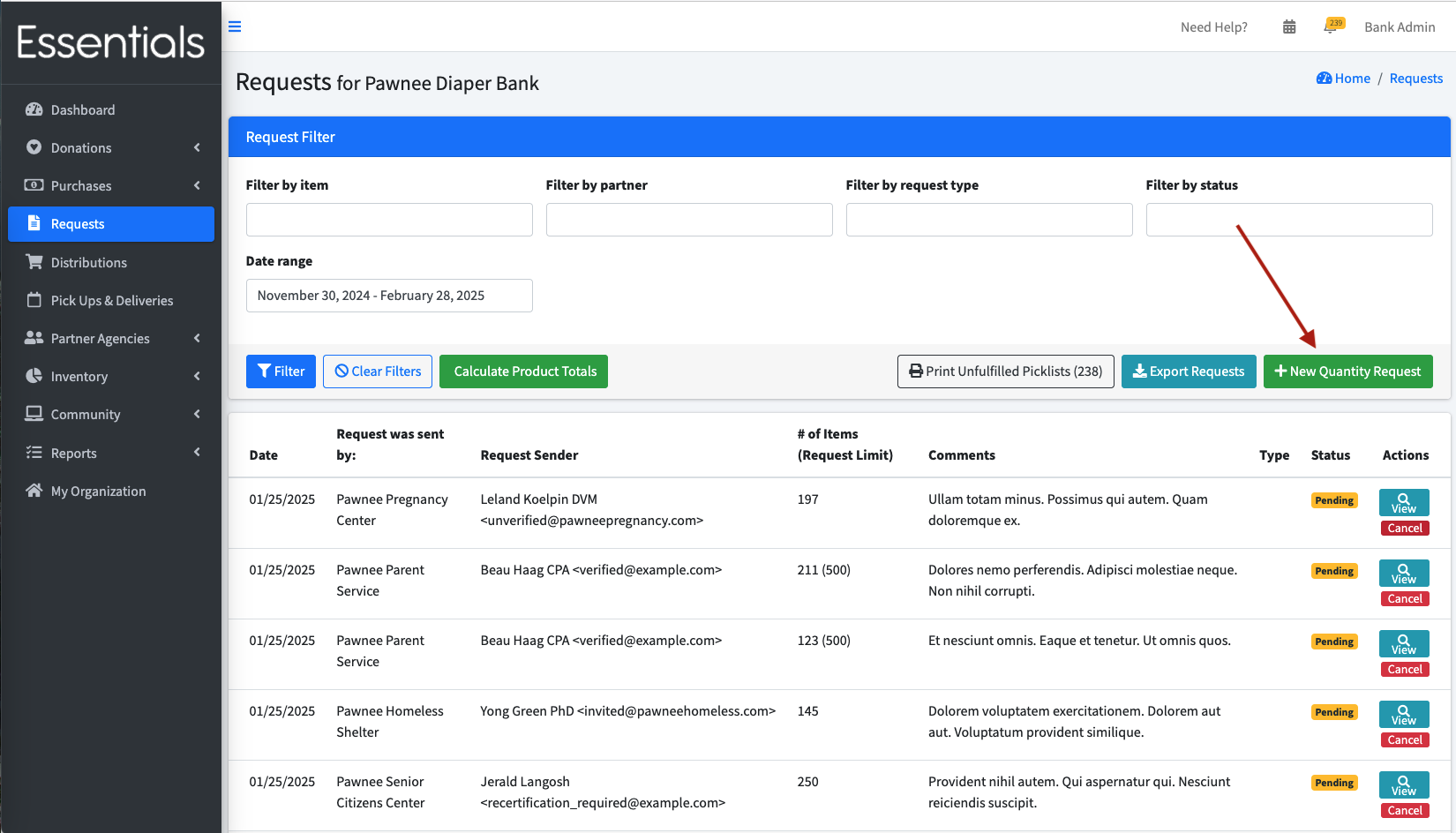
Task: Click the Requests breadcrumb link
Action: point(1416,79)
